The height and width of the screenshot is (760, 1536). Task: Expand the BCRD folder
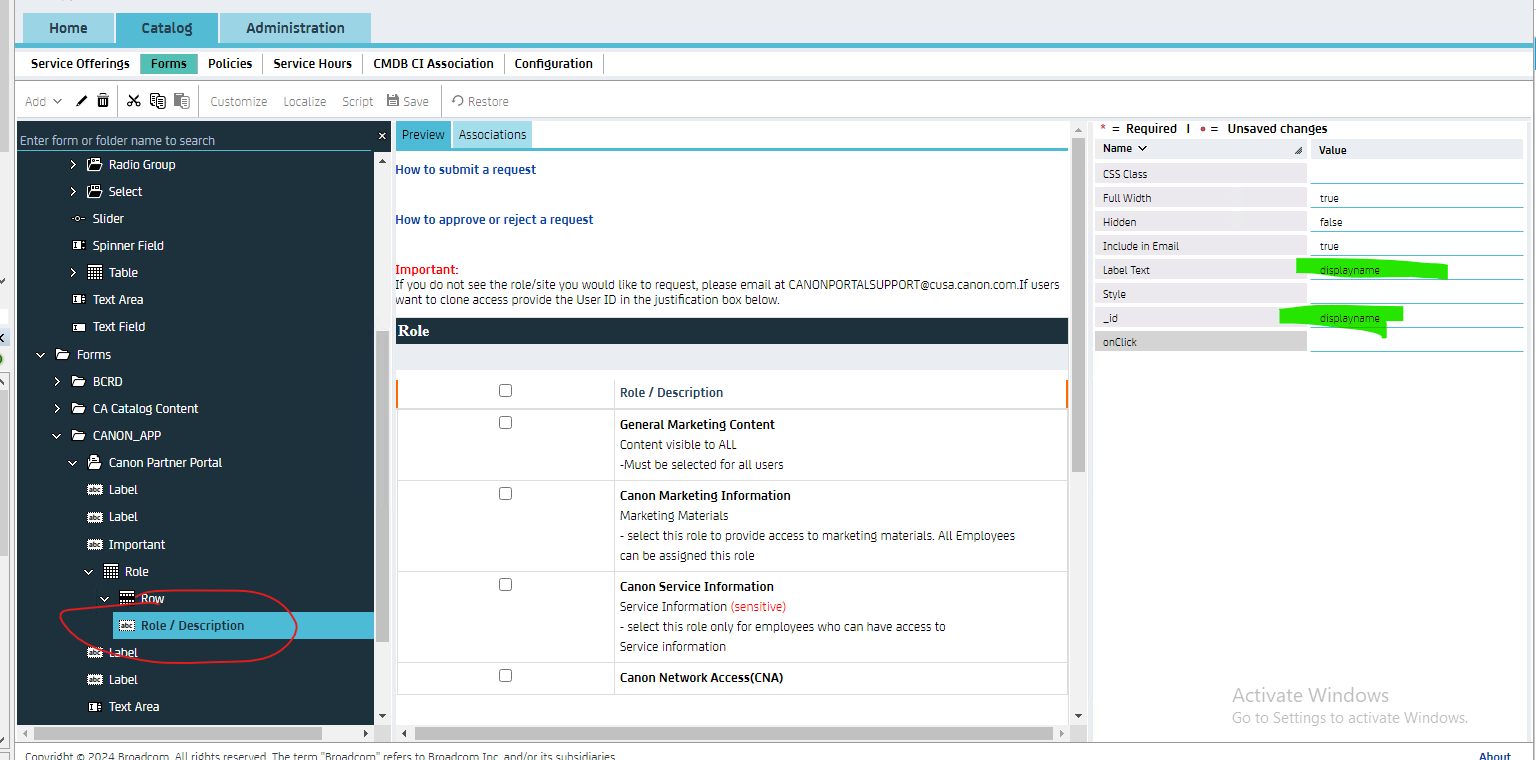[57, 382]
